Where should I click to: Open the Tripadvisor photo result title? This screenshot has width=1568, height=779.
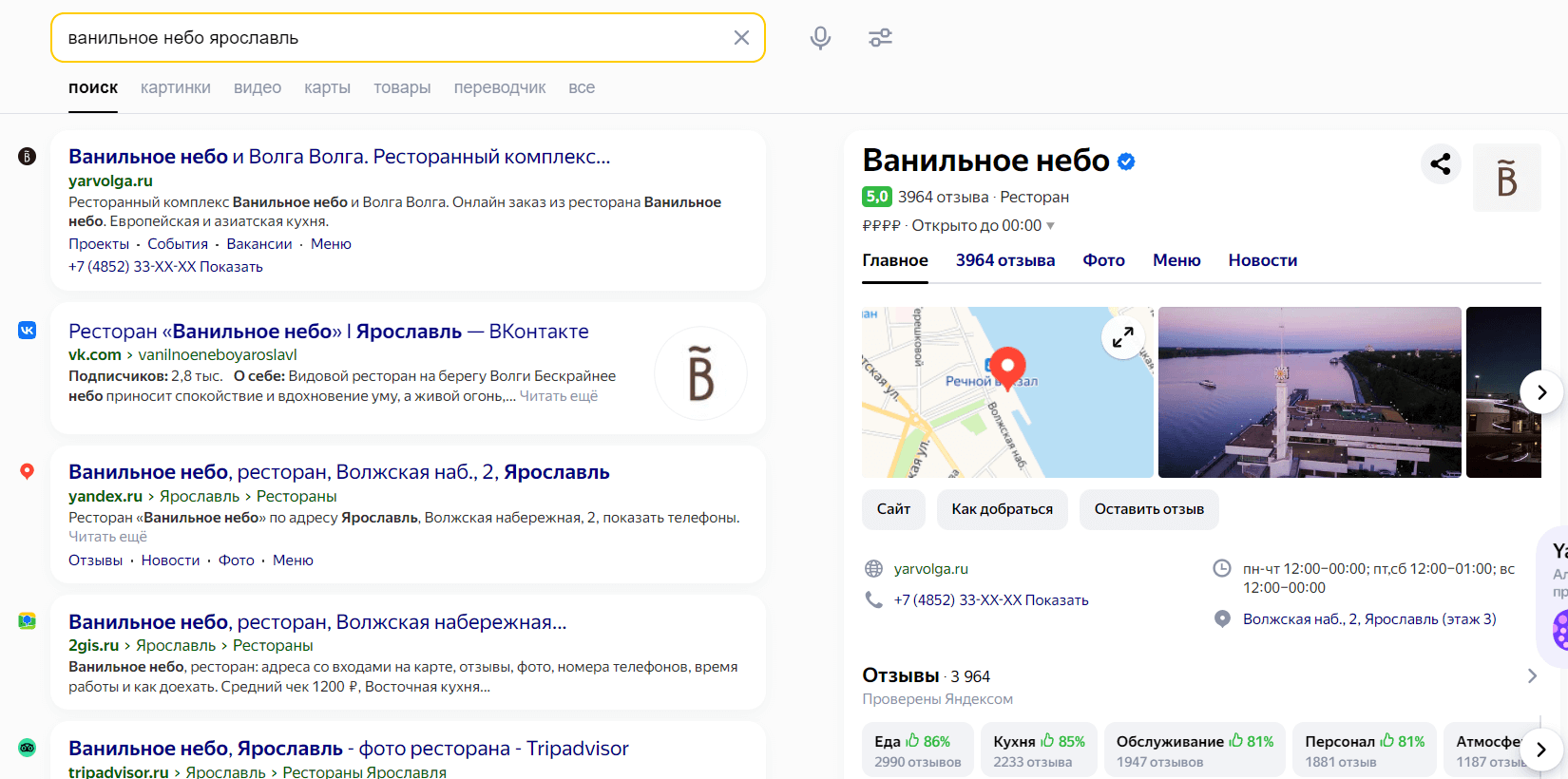click(349, 749)
